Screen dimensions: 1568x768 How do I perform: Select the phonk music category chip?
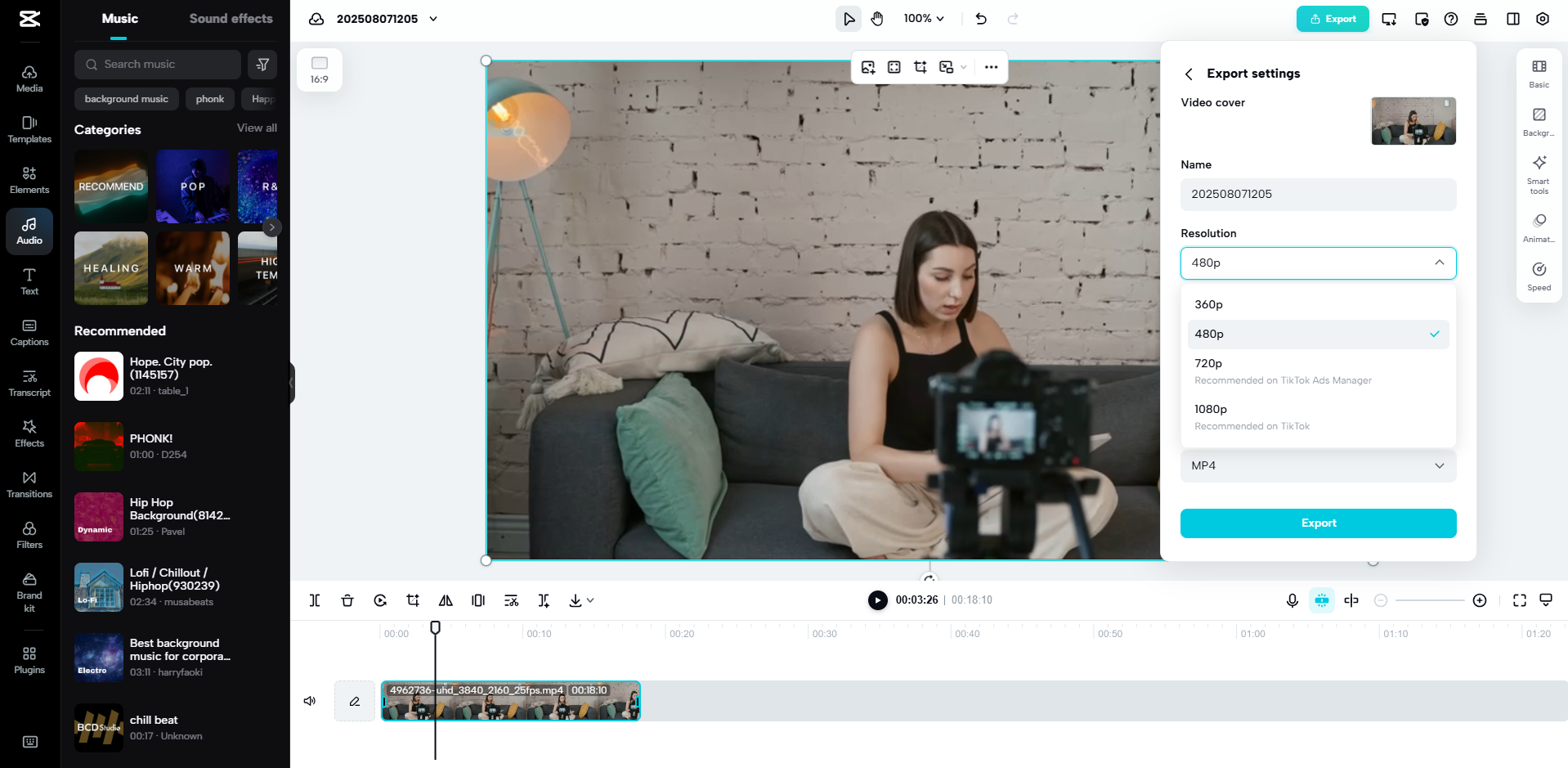pos(209,99)
